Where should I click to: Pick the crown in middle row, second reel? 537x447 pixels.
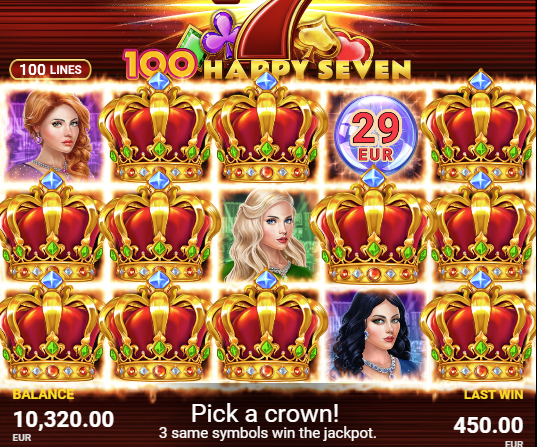pyautogui.click(x=159, y=228)
